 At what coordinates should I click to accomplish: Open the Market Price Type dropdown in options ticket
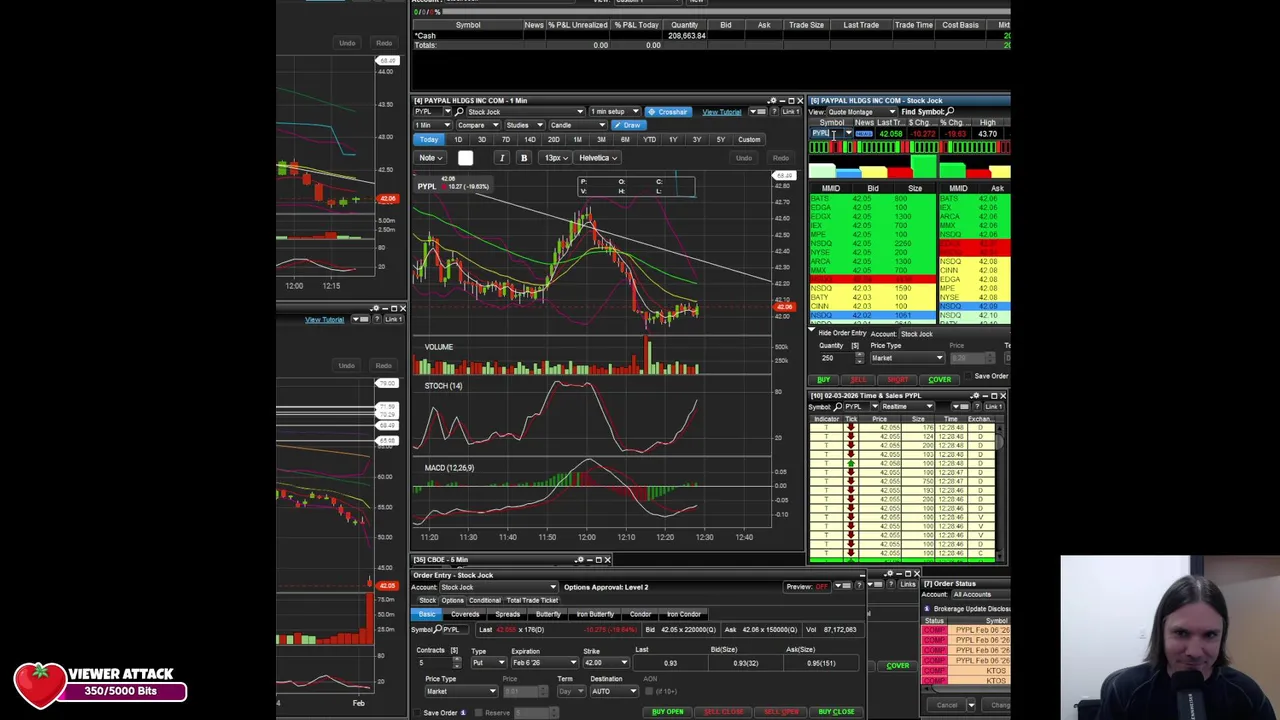click(x=461, y=691)
